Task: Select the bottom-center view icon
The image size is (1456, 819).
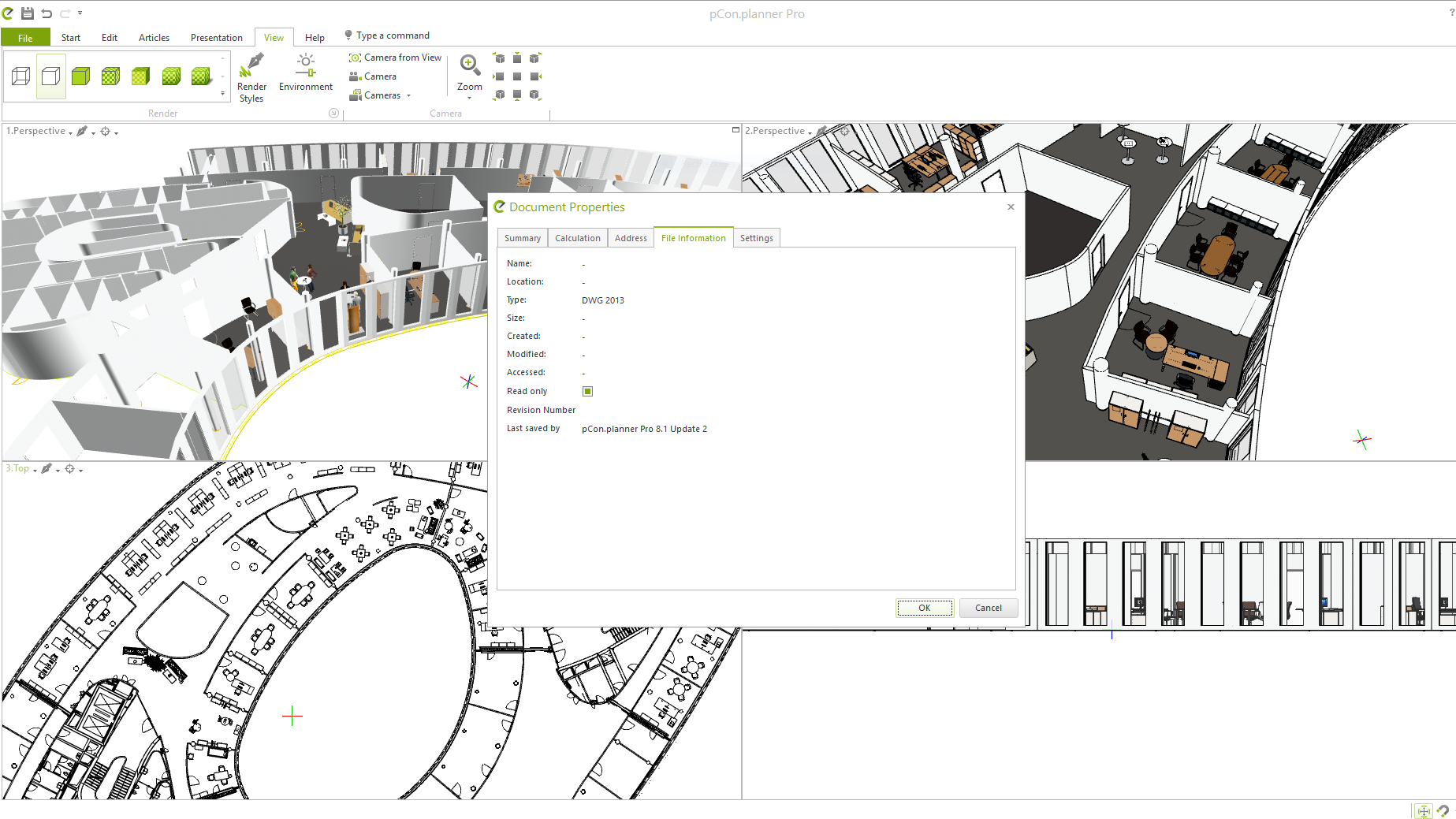Action: (517, 95)
